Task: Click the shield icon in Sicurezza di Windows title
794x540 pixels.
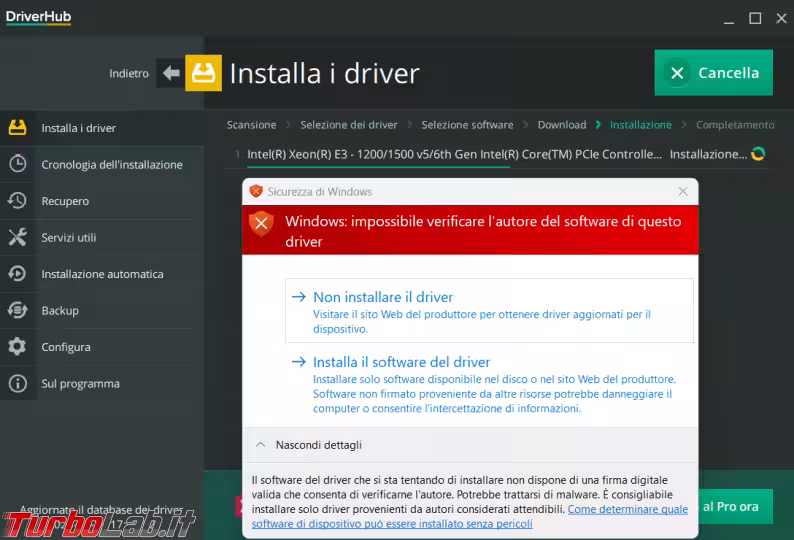Action: pos(256,191)
